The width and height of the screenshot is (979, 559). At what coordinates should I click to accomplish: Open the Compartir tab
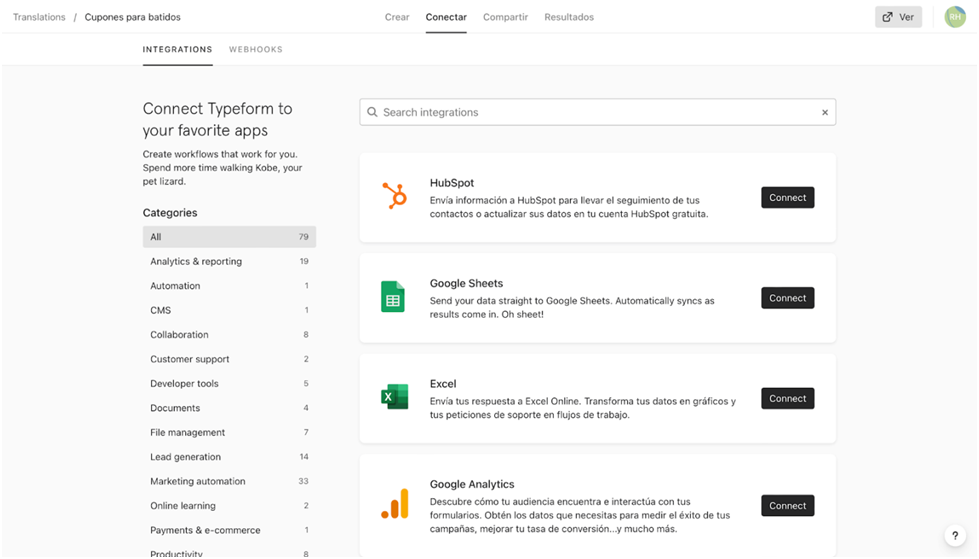tap(505, 17)
